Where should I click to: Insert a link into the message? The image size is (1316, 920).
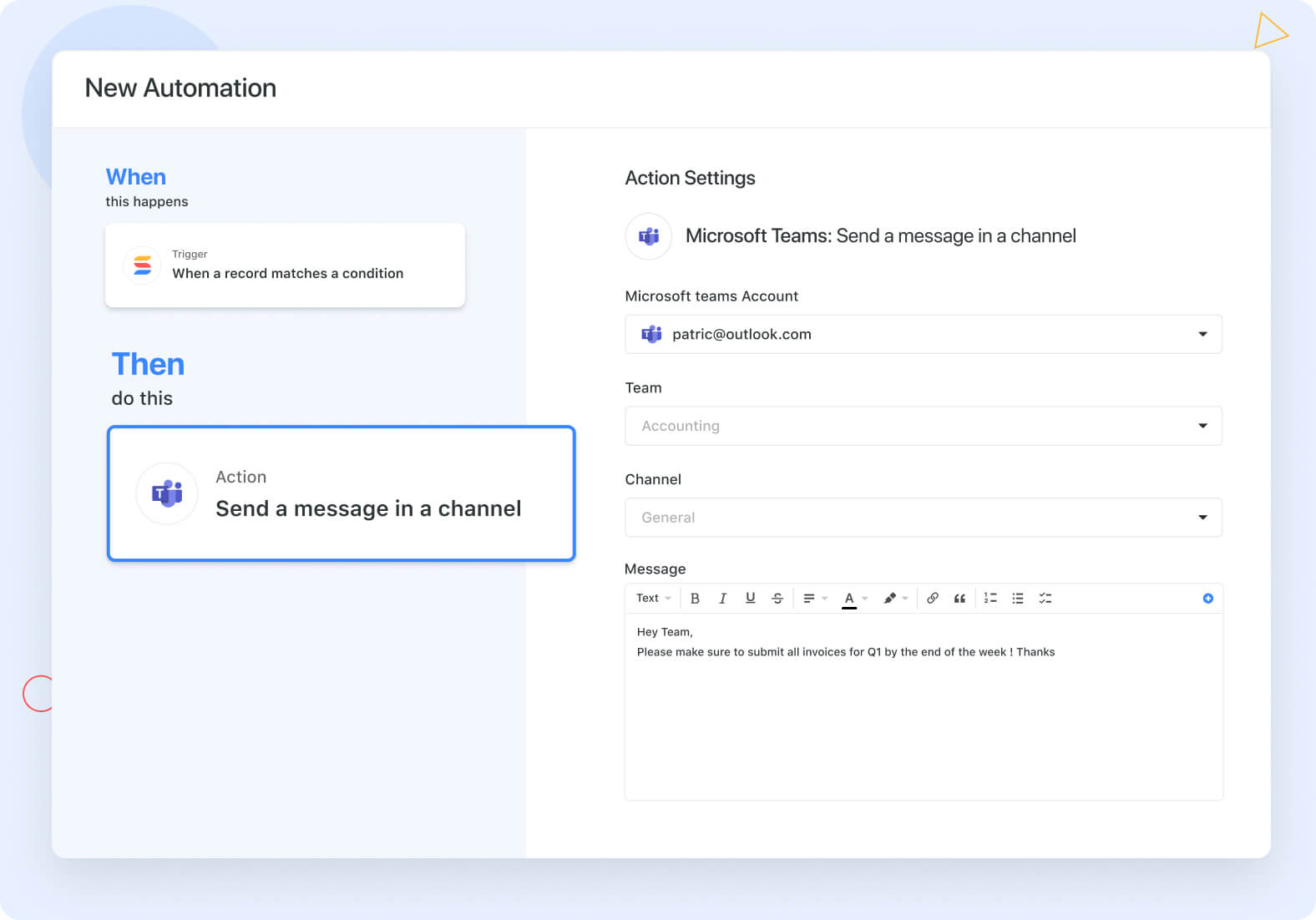933,598
